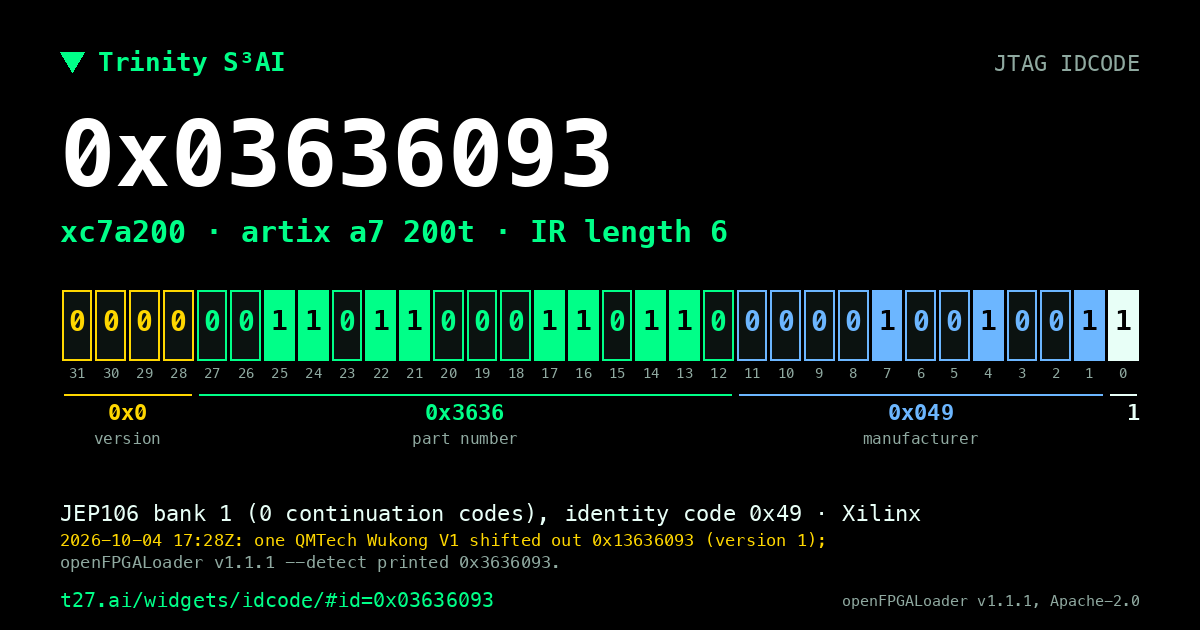Viewport: 1200px width, 630px height.
Task: Toggle version bit 28
Action: point(178,325)
